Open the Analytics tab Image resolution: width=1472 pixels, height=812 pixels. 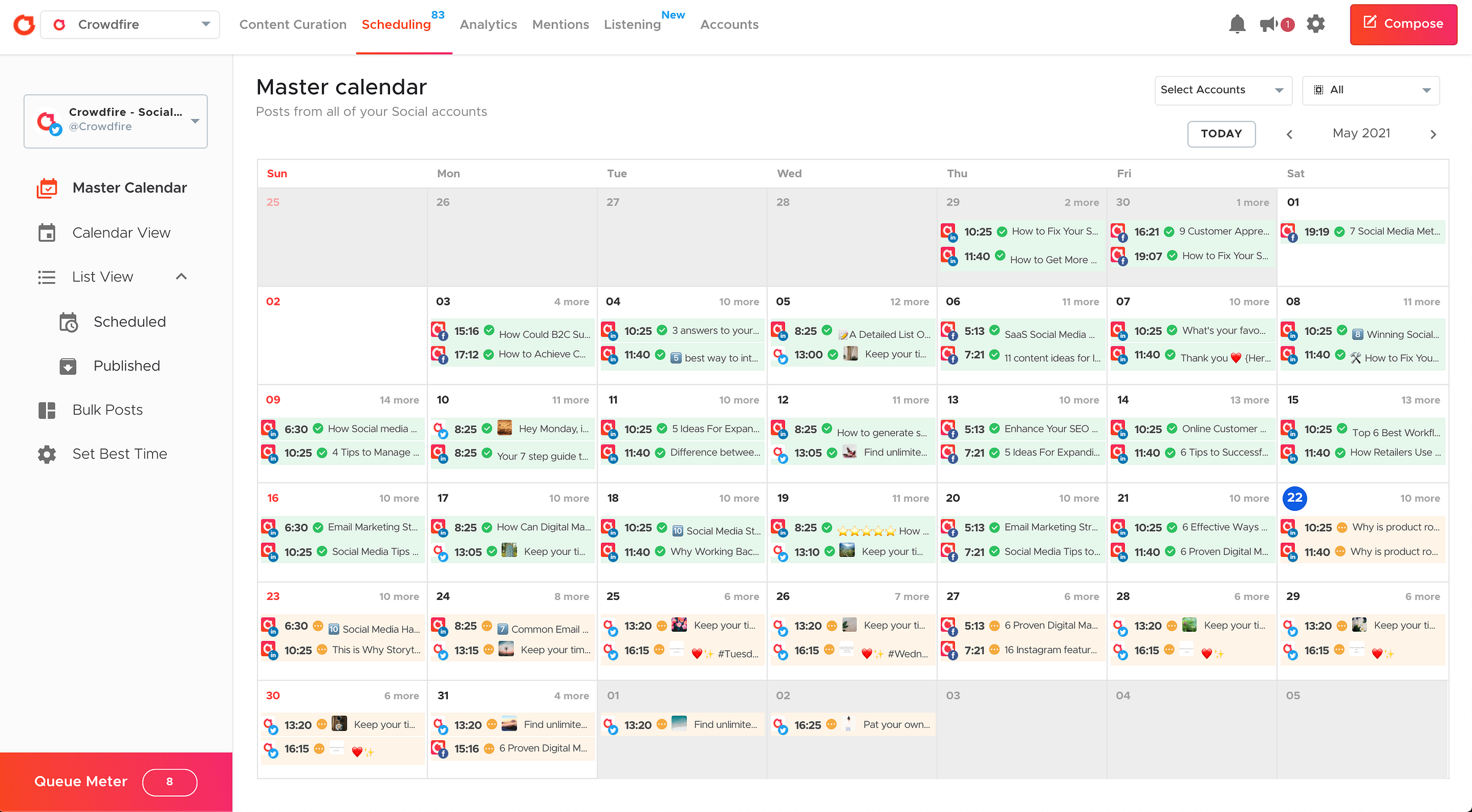click(x=488, y=25)
